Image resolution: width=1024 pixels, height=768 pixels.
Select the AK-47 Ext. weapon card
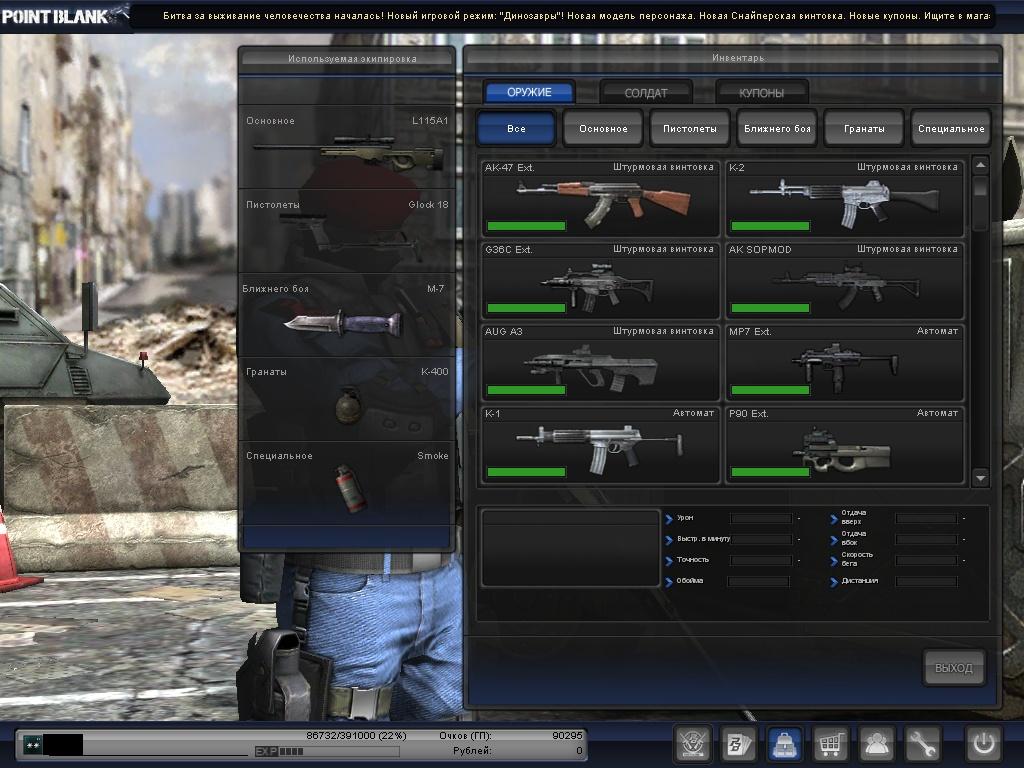[600, 197]
